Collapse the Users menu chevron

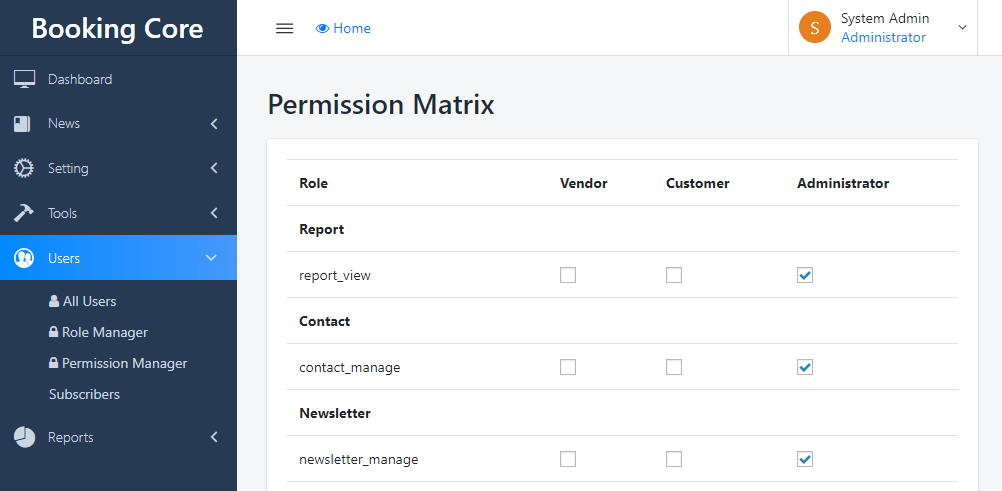pos(211,258)
